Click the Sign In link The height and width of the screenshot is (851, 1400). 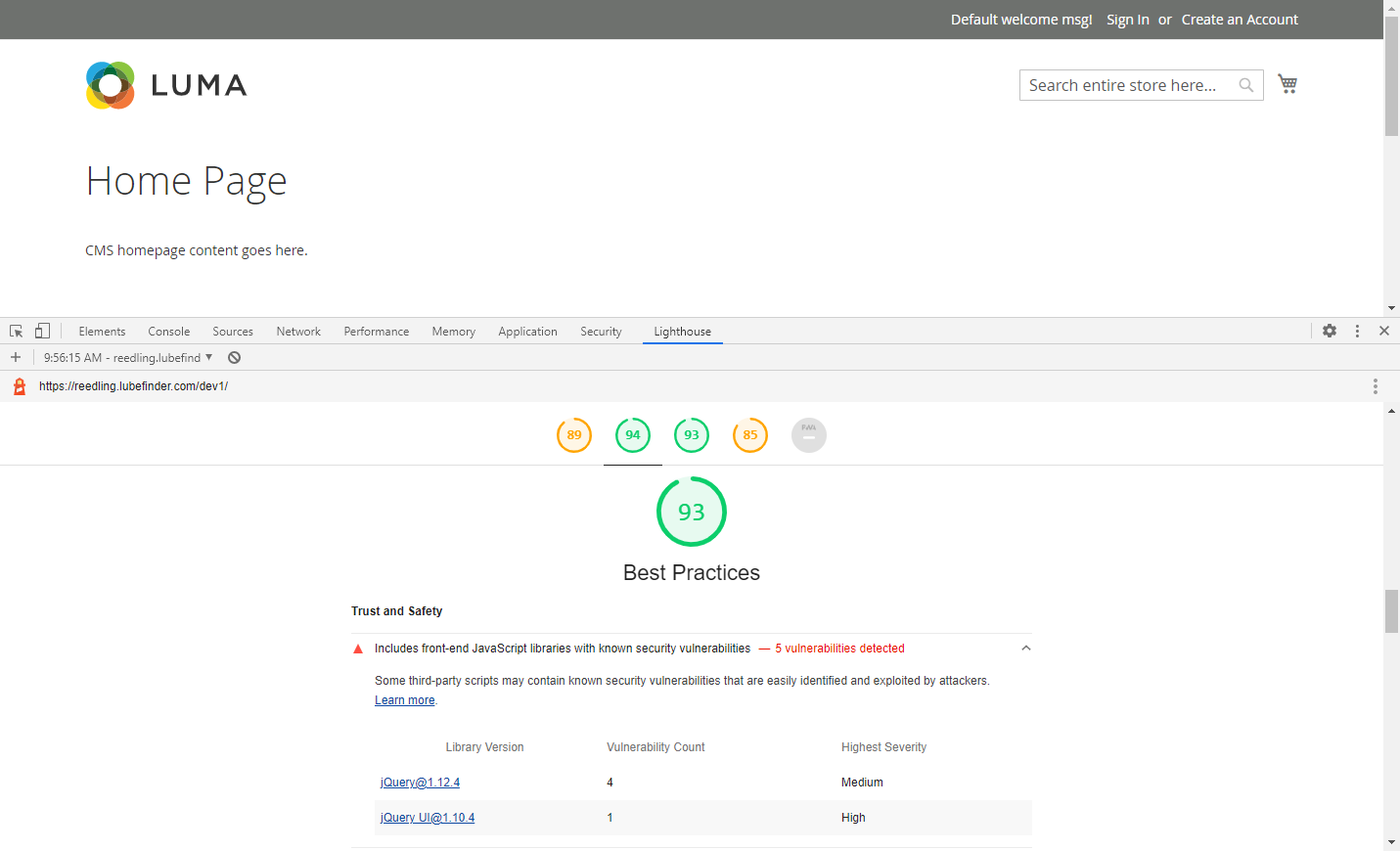[x=1128, y=20]
